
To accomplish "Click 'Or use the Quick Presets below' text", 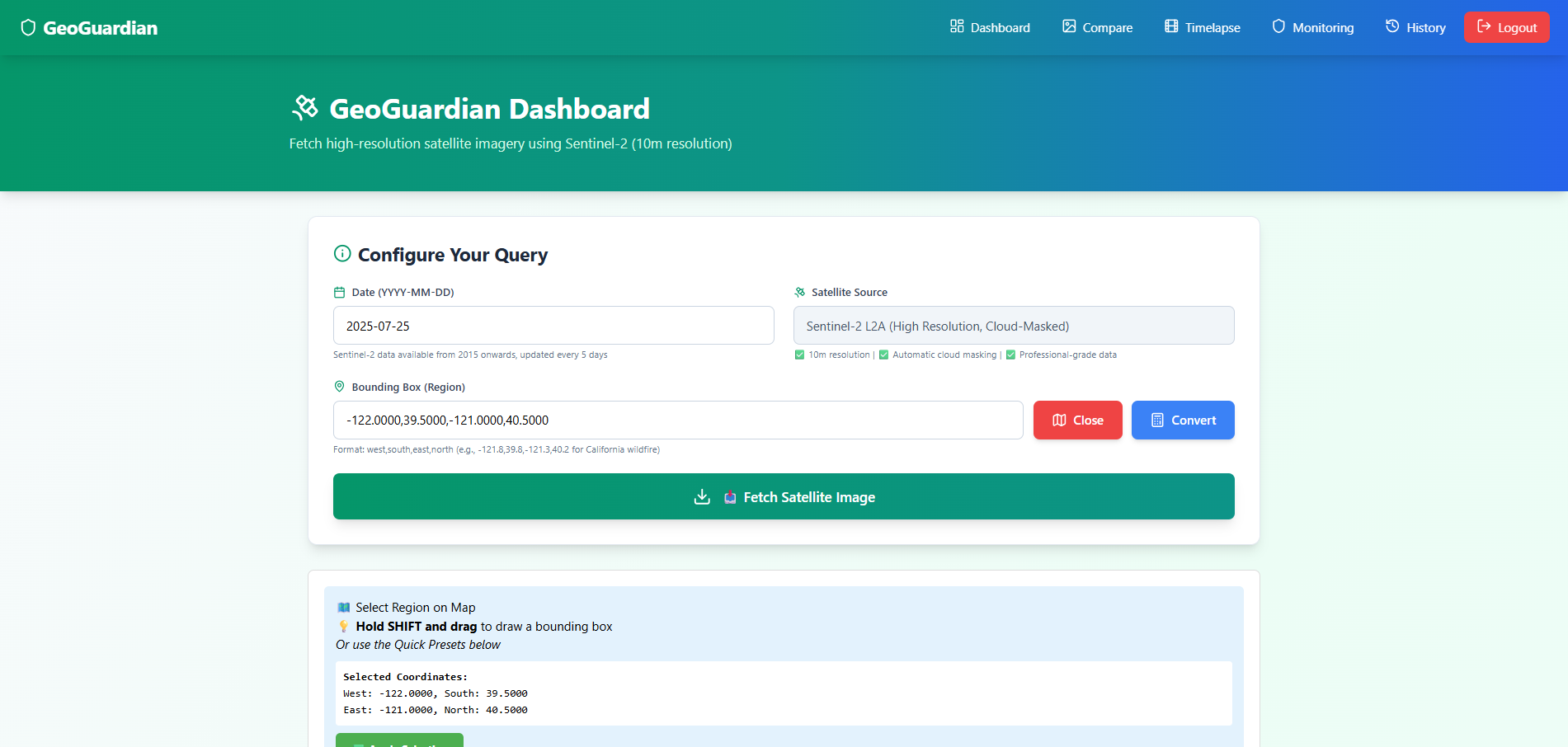I will click(x=418, y=645).
